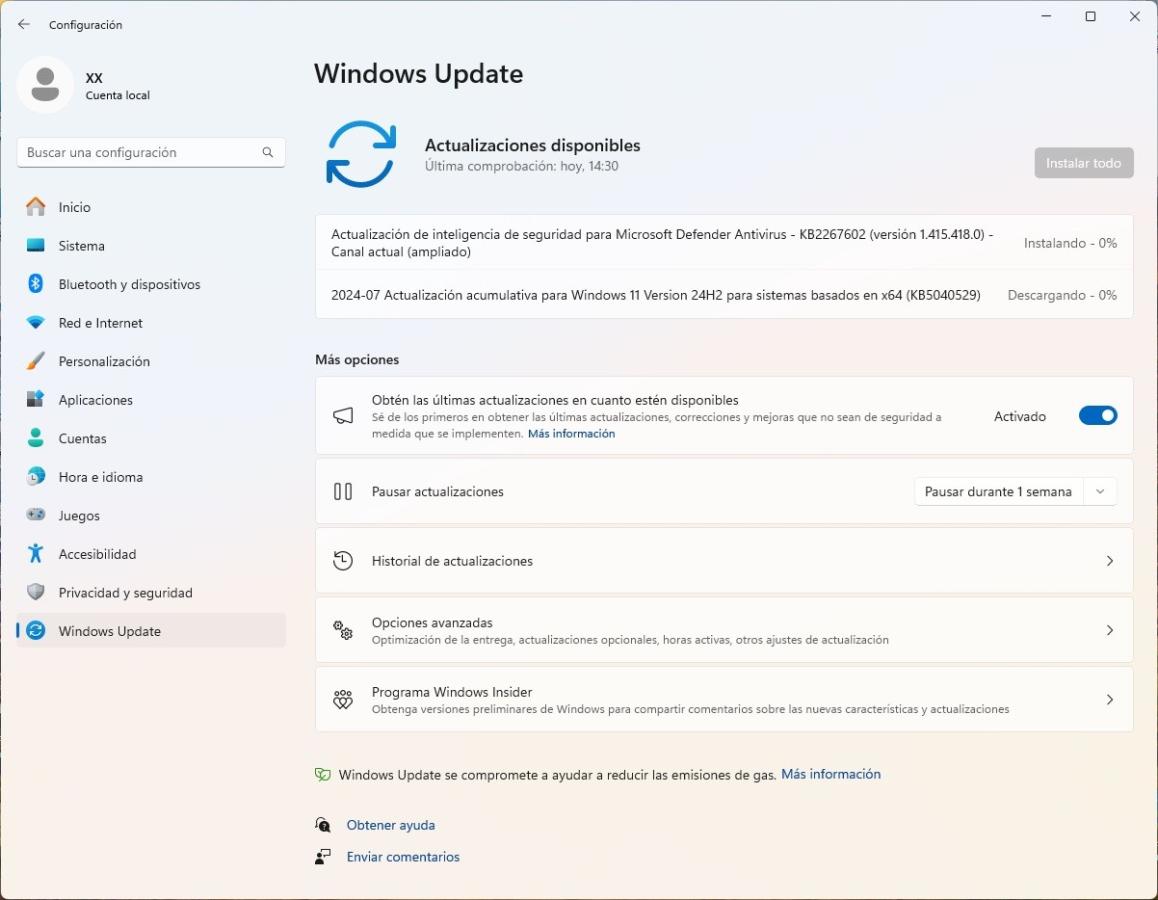
Task: Click the search magnifier icon
Action: coord(268,152)
